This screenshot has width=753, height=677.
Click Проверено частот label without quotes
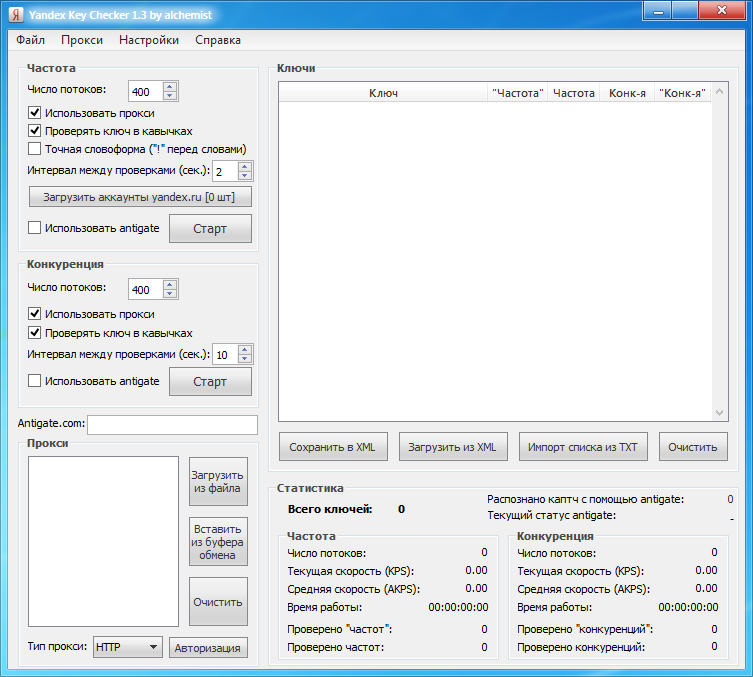pyautogui.click(x=336, y=647)
